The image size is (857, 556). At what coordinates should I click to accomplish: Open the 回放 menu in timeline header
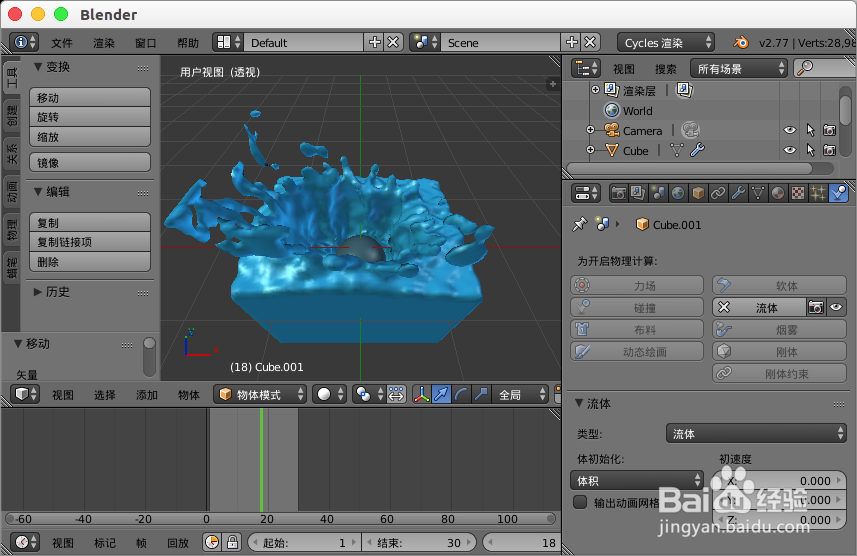click(178, 543)
